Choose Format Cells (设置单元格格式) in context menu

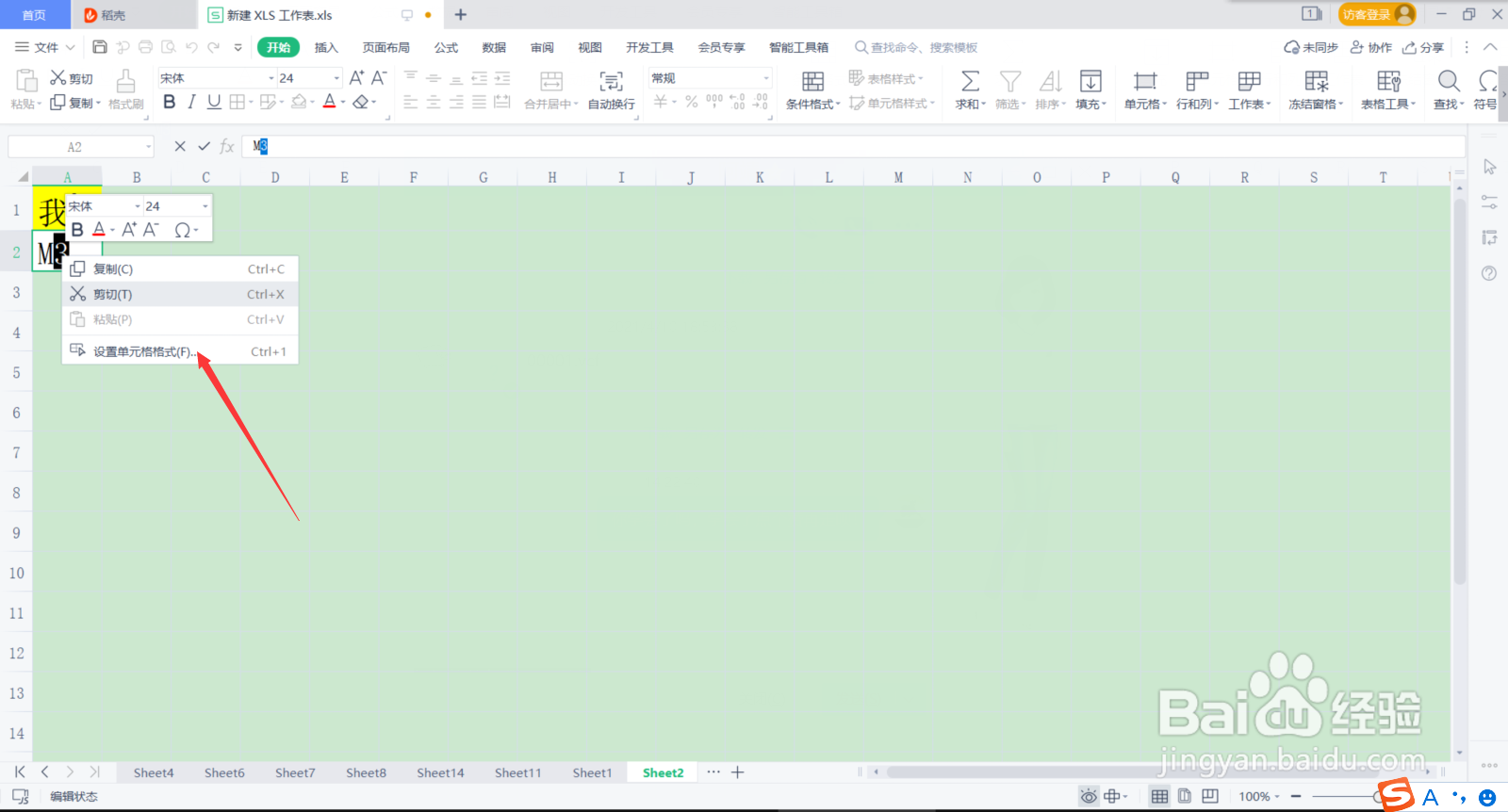180,351
